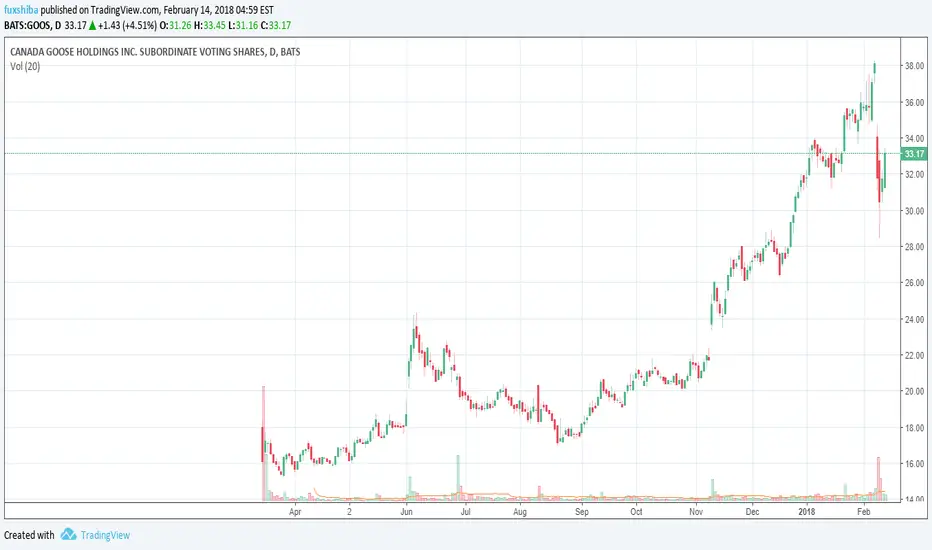Image resolution: width=932 pixels, height=550 pixels.
Task: Click the TradingView cloud logo icon
Action: [x=68, y=535]
